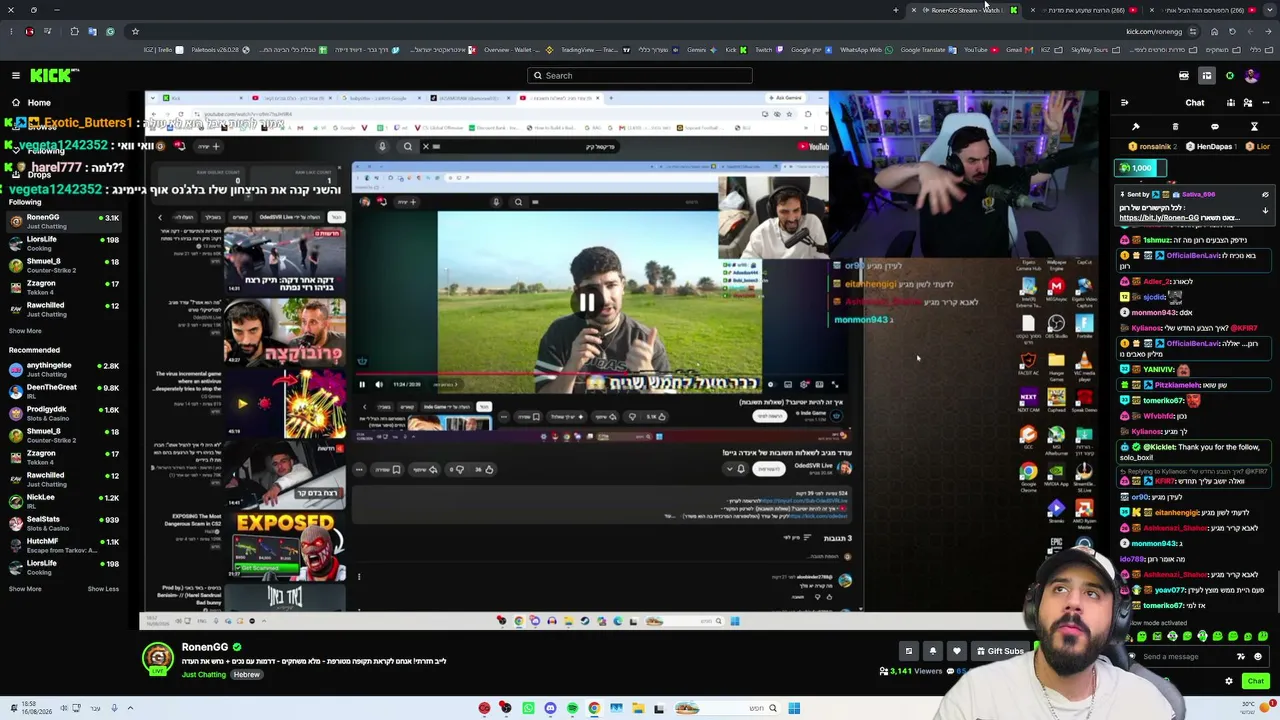This screenshot has height=720, width=1280.
Task: Expand Show More under Following
Action: (25, 331)
